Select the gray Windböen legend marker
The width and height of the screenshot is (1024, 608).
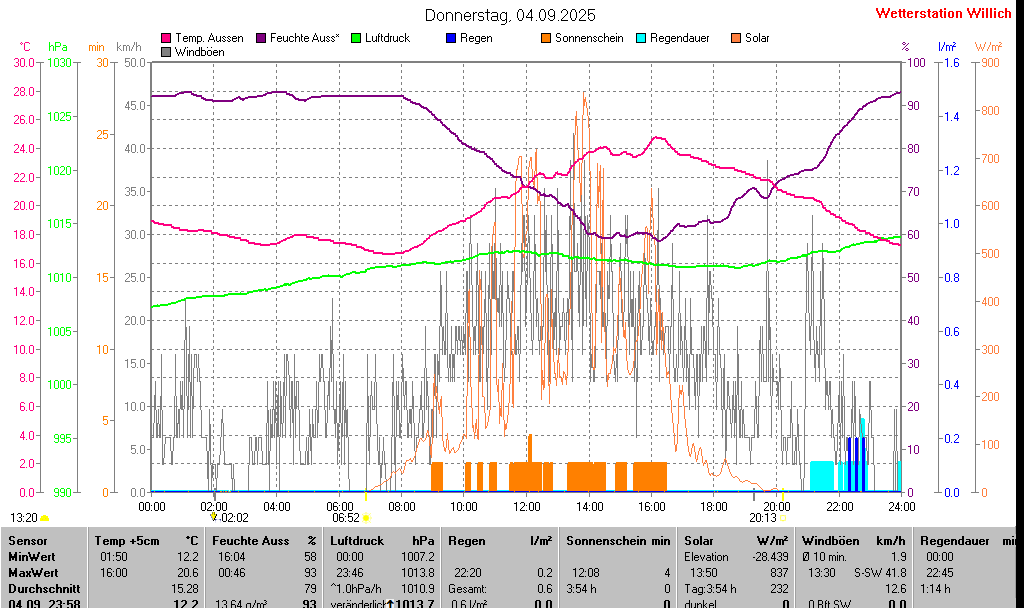[x=166, y=51]
